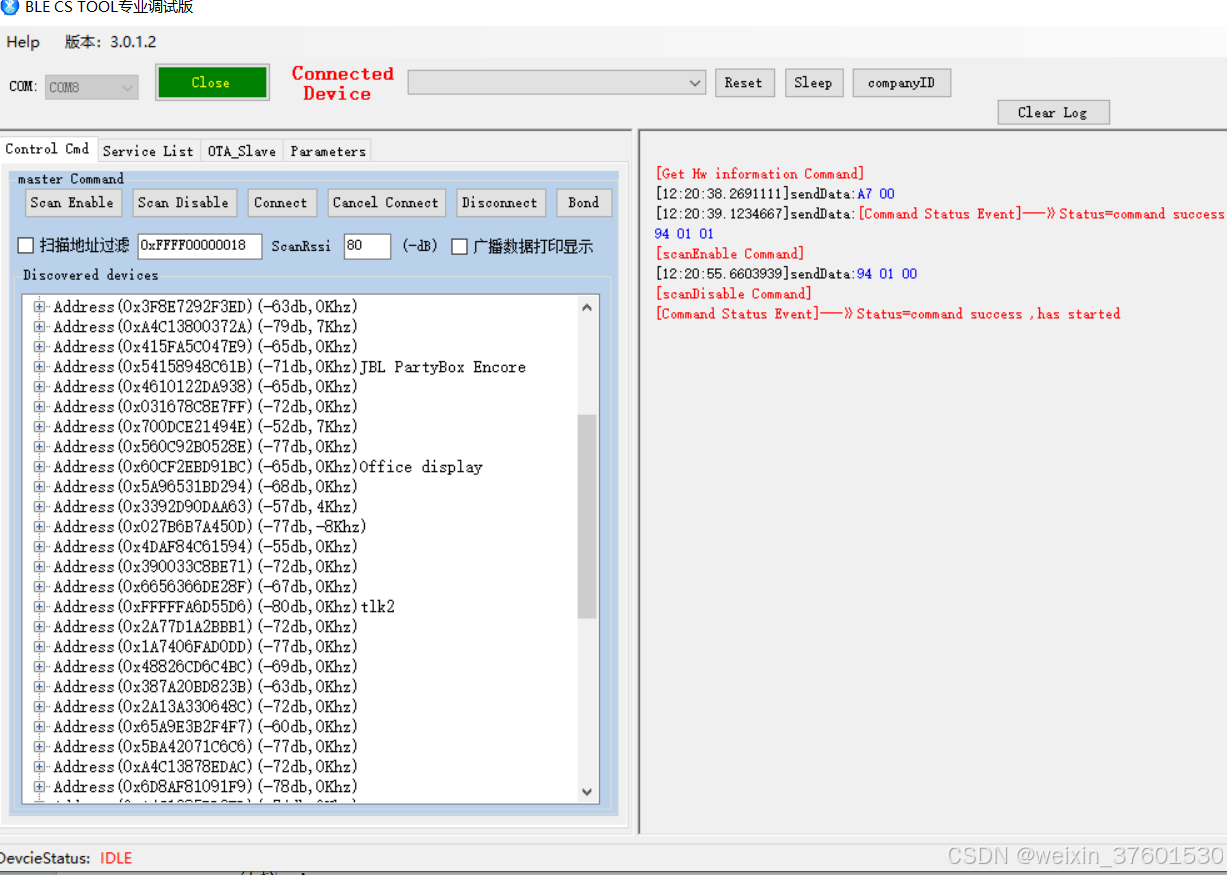Viewport: 1227px width, 875px height.
Task: Click the Bond button
Action: pyautogui.click(x=584, y=202)
